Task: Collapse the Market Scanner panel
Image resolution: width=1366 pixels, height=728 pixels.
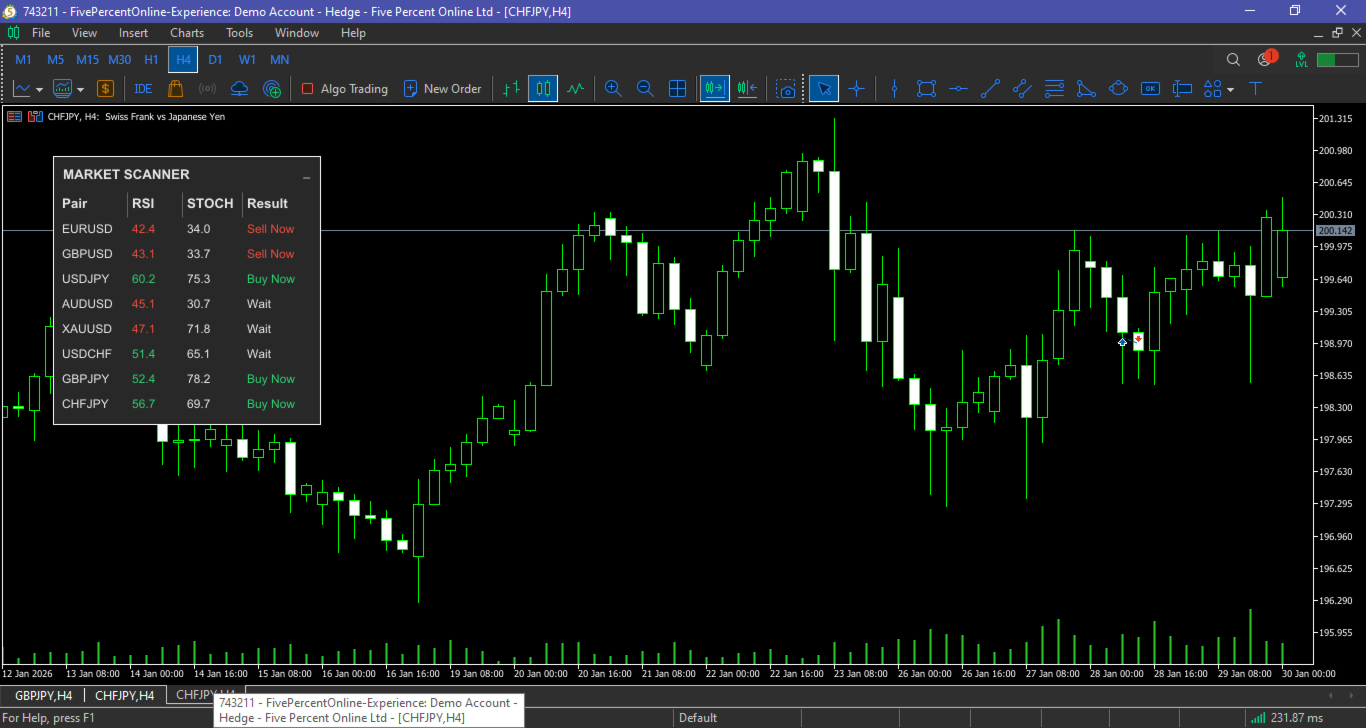Action: (306, 177)
